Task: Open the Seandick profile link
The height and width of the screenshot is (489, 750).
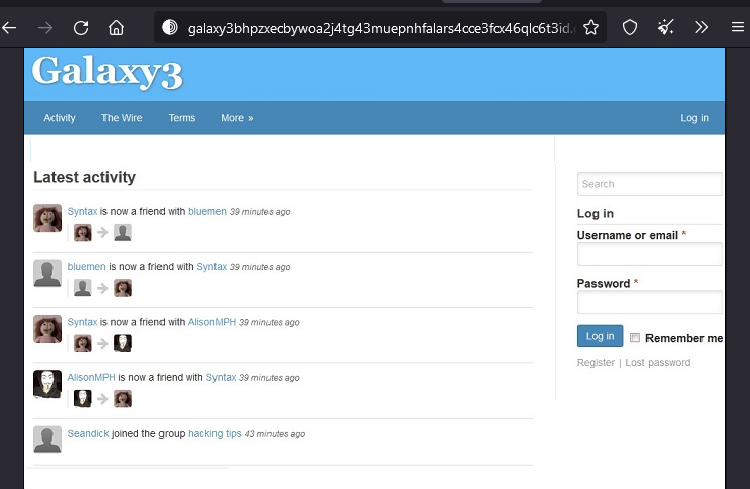Action: point(88,433)
